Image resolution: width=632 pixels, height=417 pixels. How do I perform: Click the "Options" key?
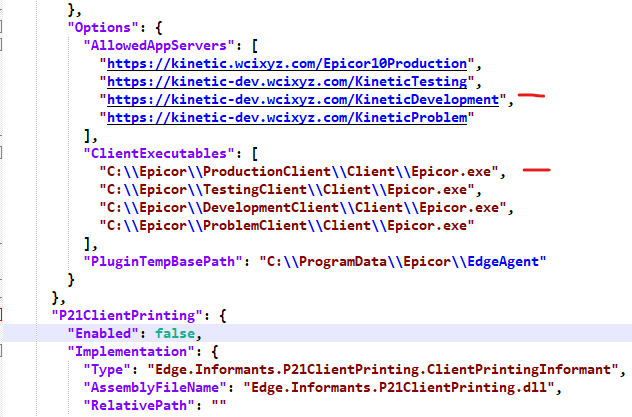103,28
